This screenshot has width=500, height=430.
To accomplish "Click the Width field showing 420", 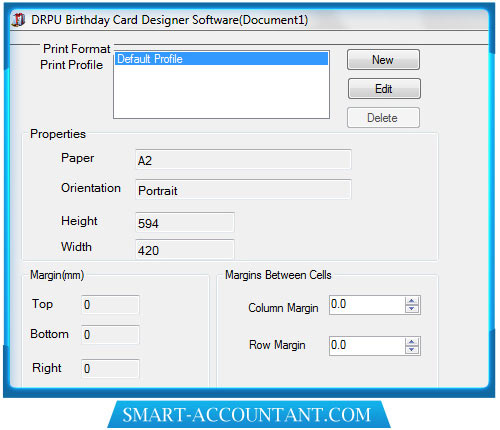I will (x=185, y=249).
